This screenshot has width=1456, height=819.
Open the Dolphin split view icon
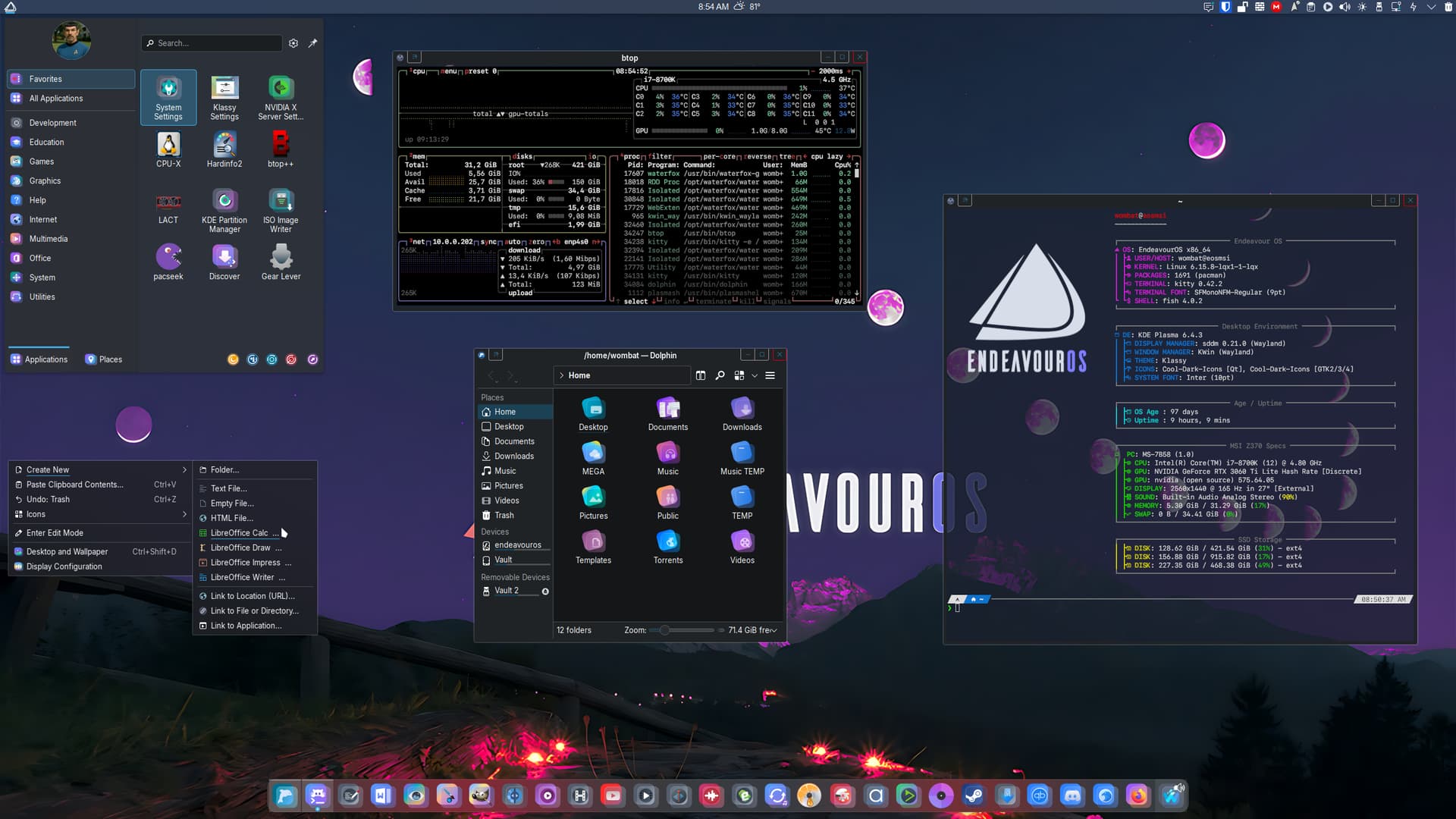pos(700,375)
